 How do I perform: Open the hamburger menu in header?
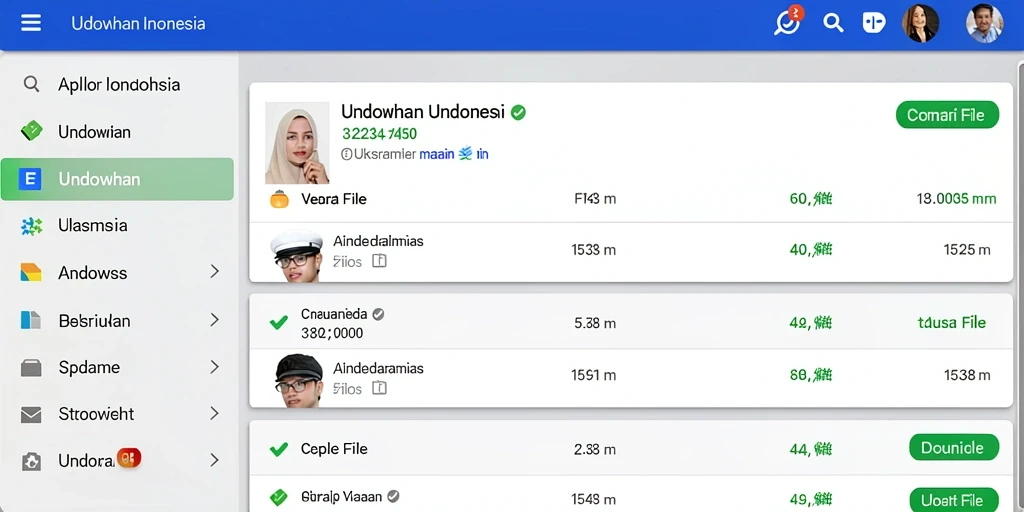pos(31,24)
